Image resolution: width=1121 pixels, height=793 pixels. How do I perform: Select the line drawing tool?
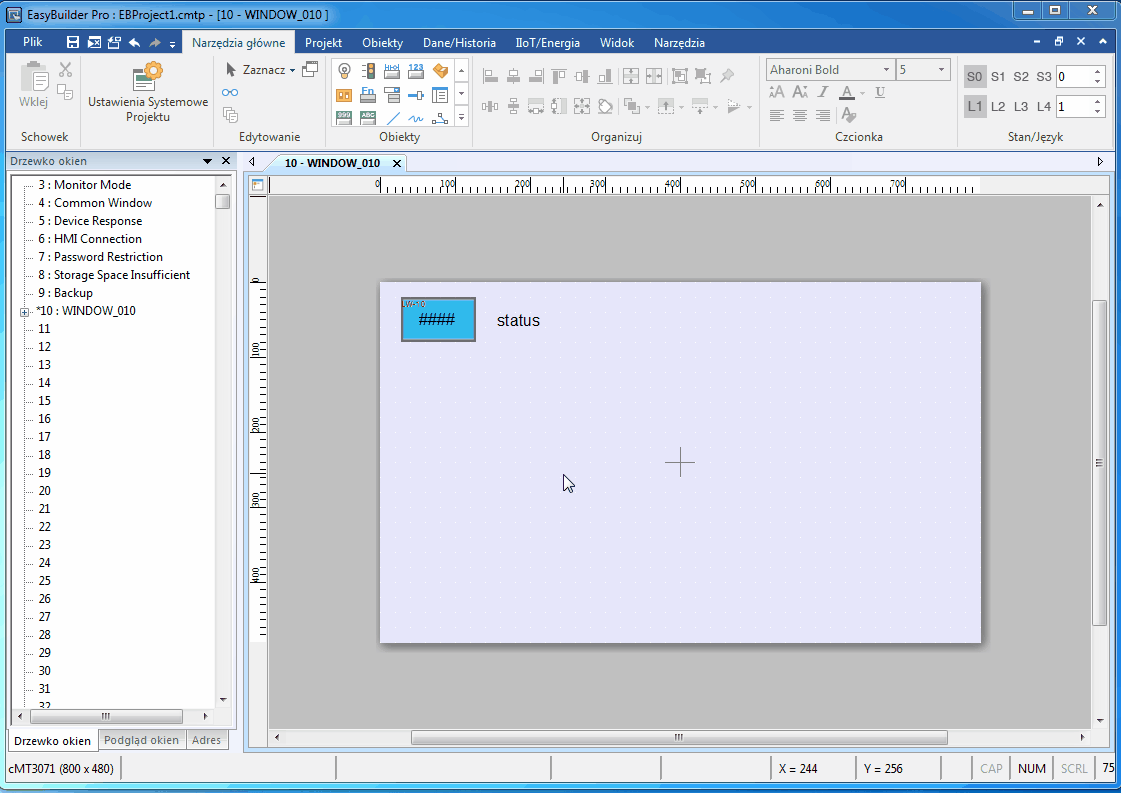[392, 117]
